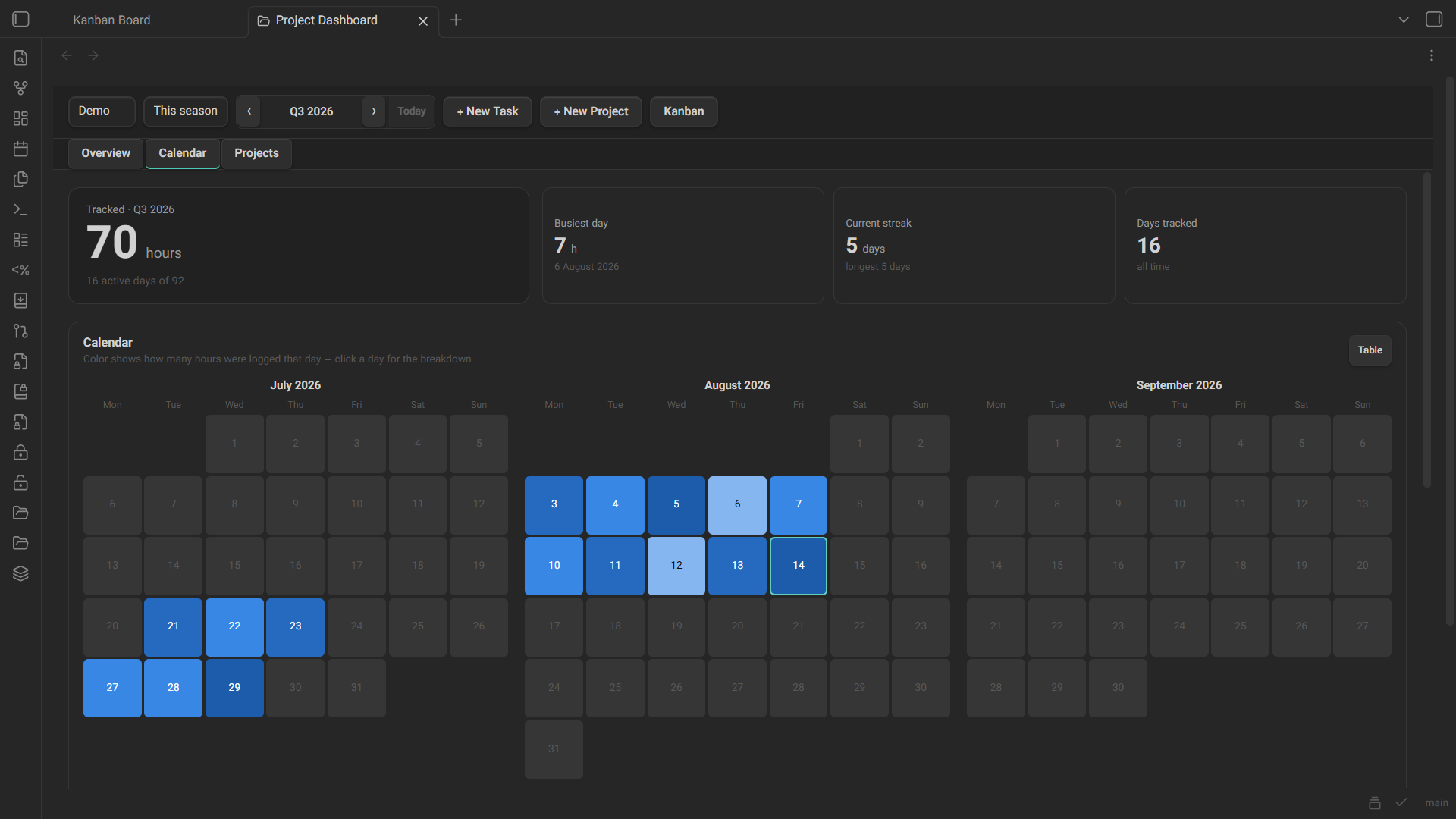Open the file search icon in sidebar
This screenshot has width=1456, height=819.
coord(20,58)
